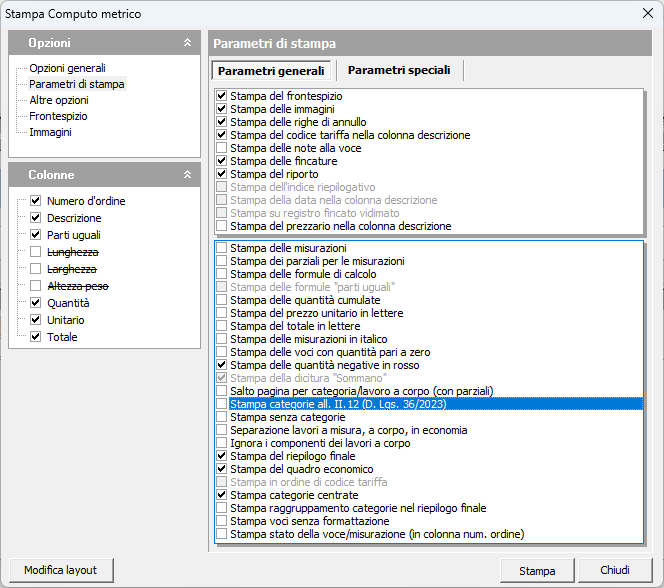This screenshot has height=588, width=664.
Task: Toggle the Quantità column checkbox
Action: 36,303
